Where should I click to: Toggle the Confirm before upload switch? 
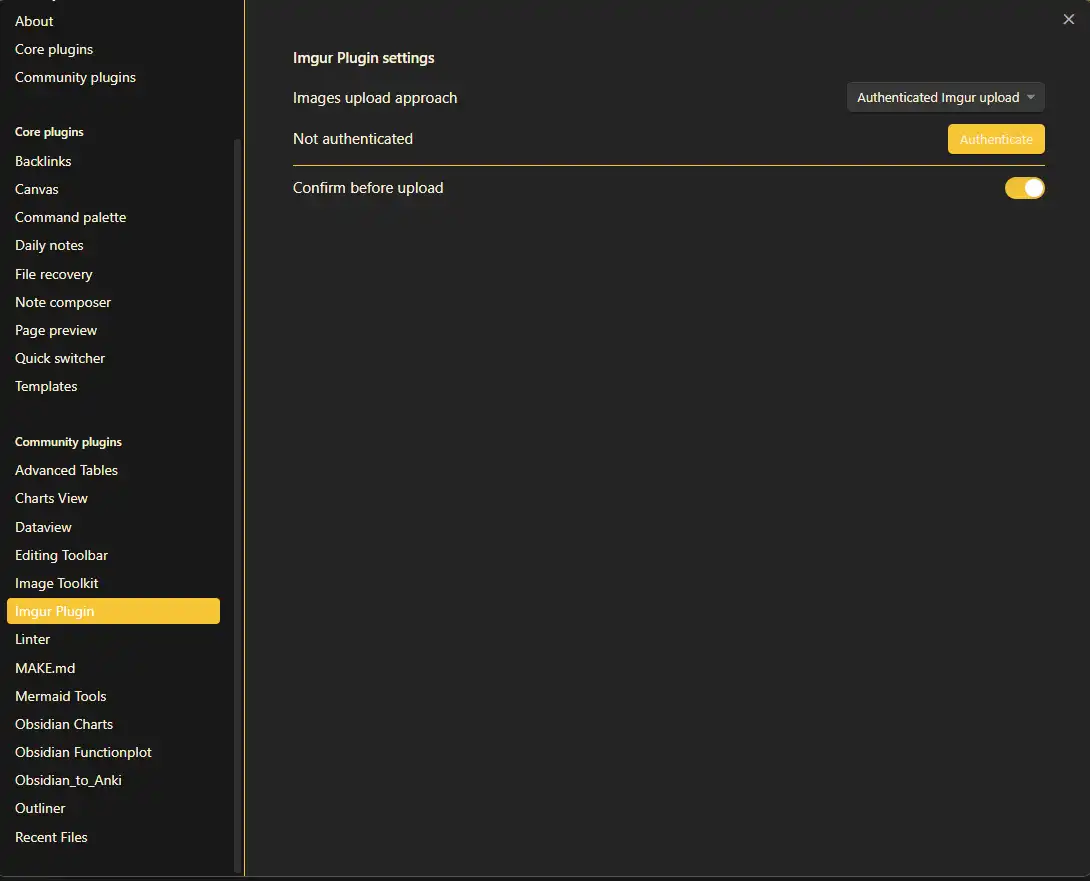(x=1024, y=188)
